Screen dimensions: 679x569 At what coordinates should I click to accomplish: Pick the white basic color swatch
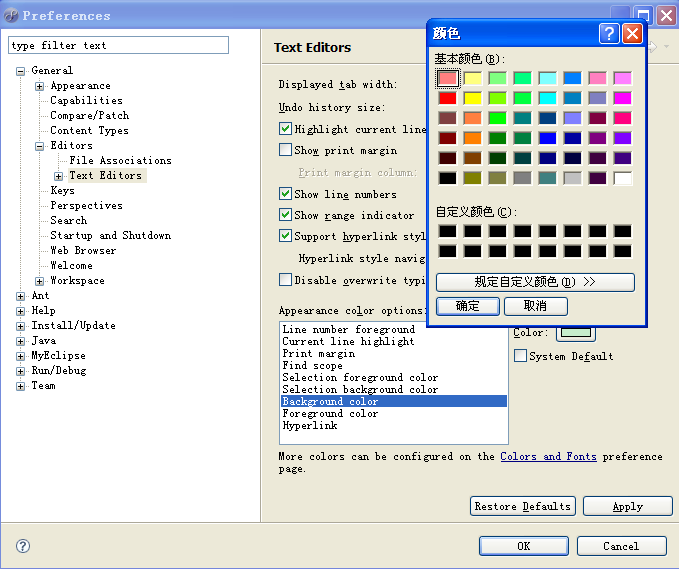click(x=622, y=178)
